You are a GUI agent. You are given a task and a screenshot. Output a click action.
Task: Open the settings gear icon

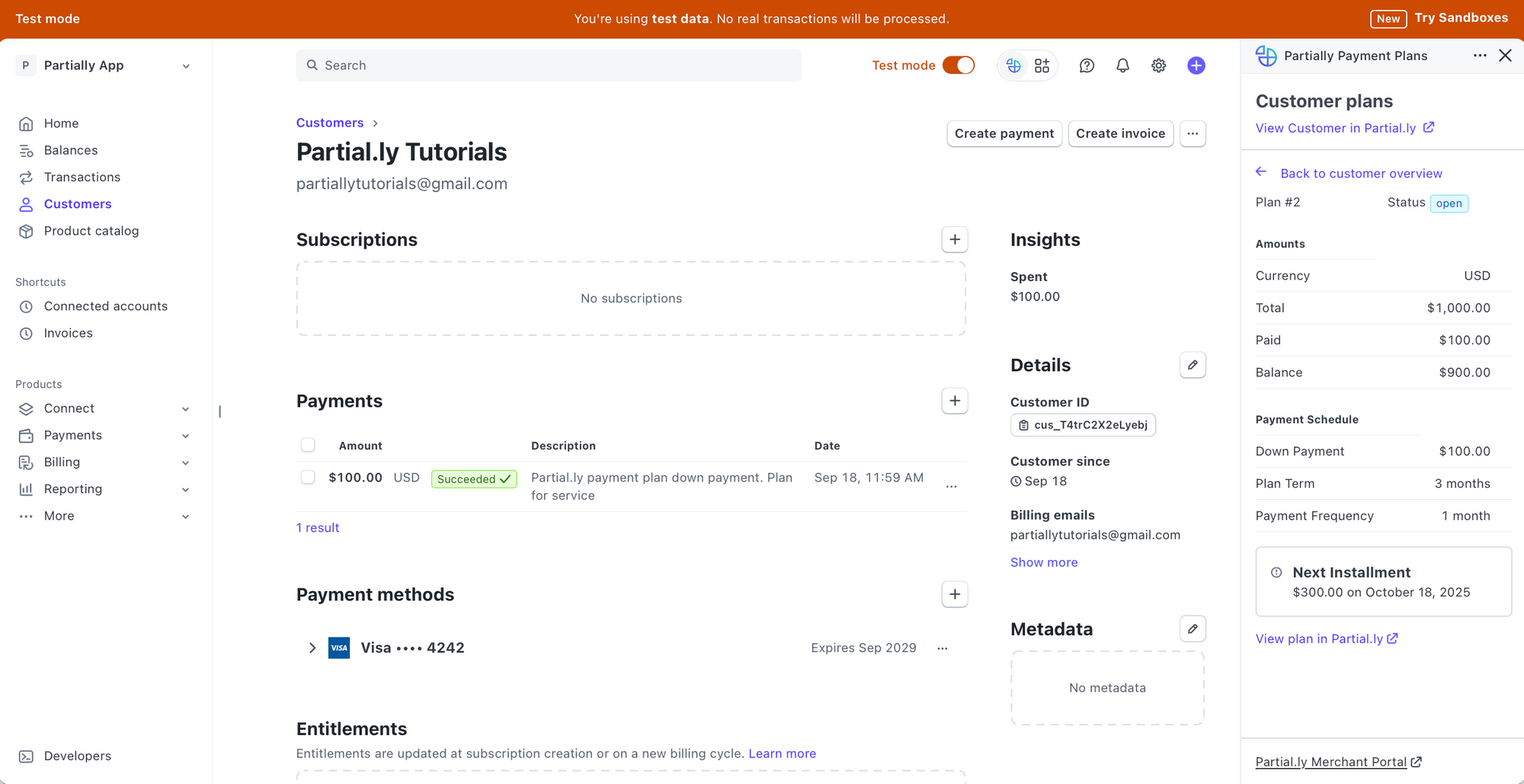pyautogui.click(x=1158, y=66)
